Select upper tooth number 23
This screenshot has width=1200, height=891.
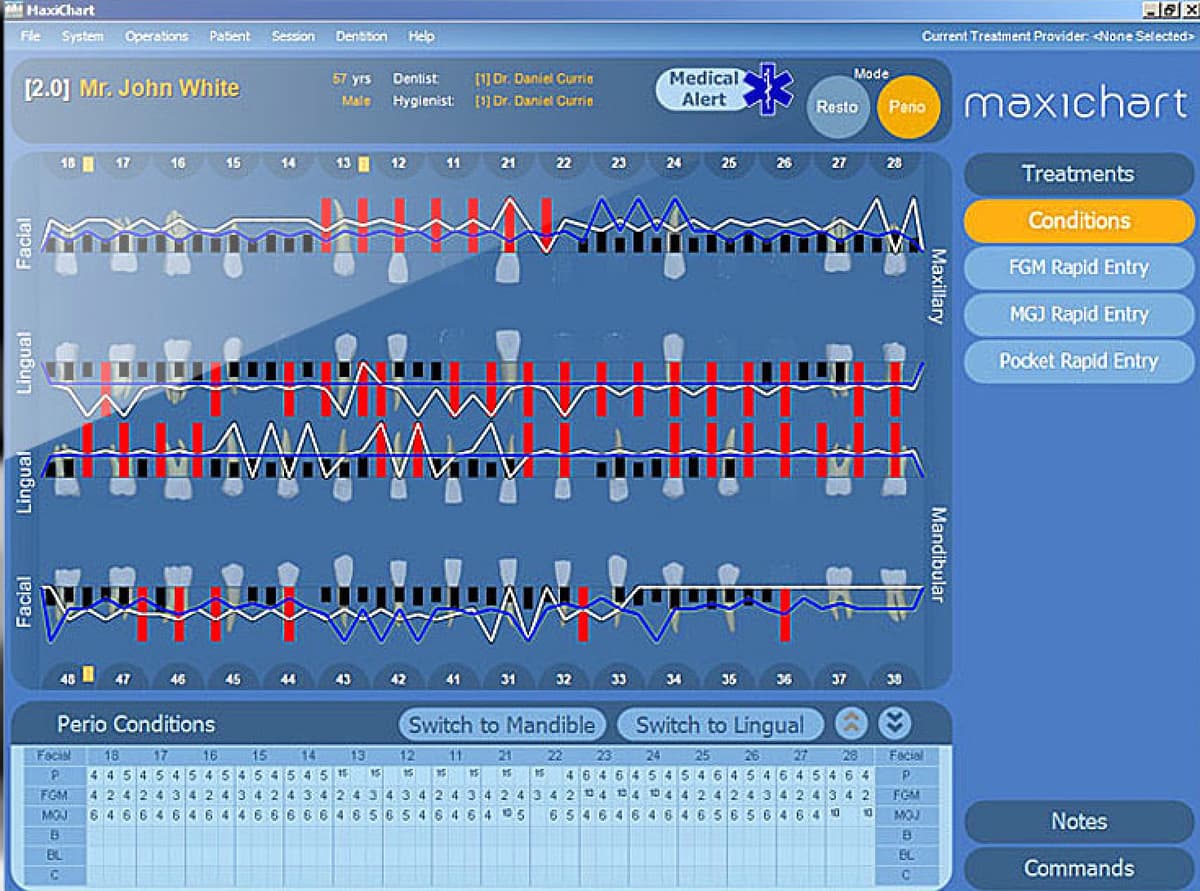(619, 163)
